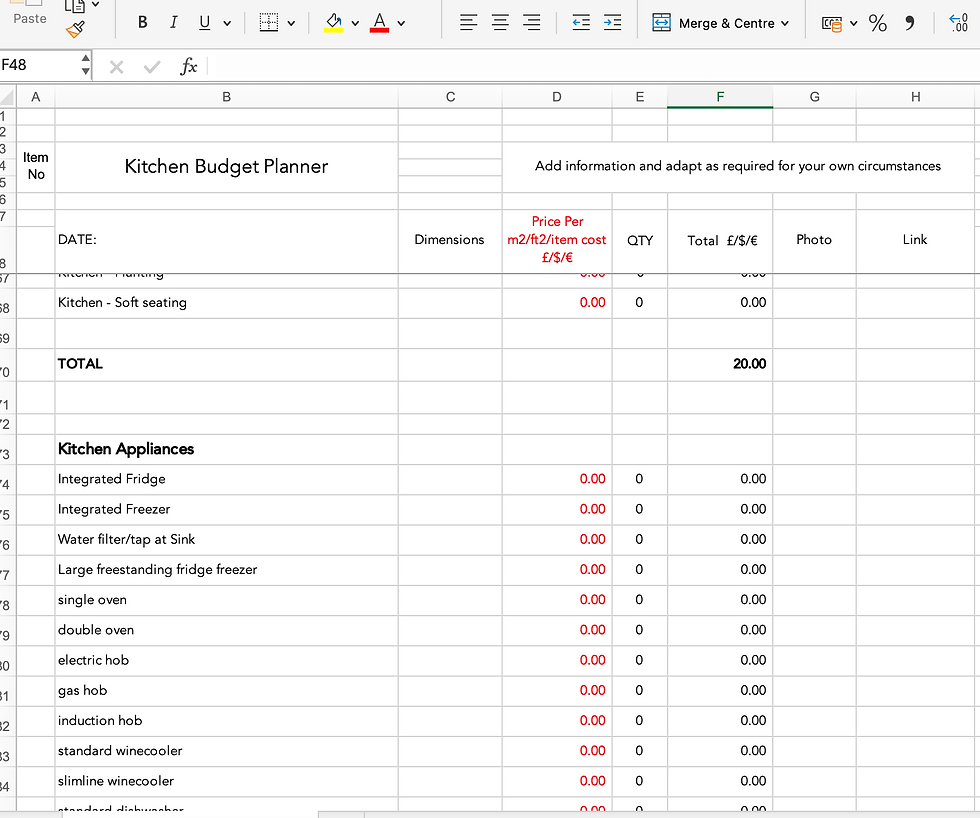
Task: Click the cancel entry X icon
Action: (116, 66)
